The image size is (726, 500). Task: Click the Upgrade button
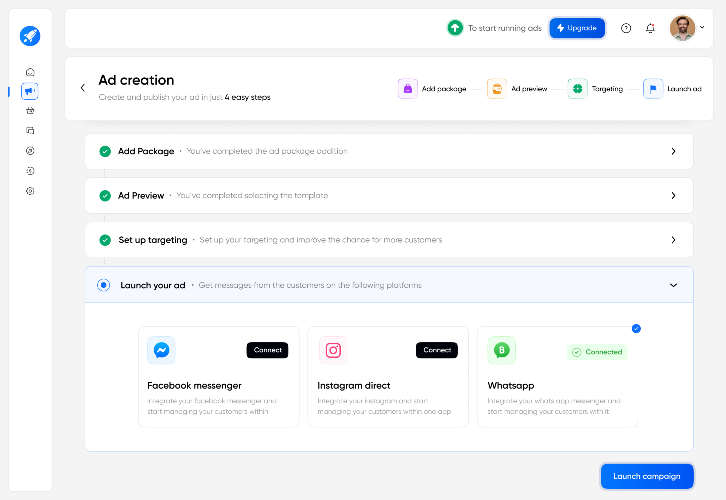pyautogui.click(x=577, y=28)
